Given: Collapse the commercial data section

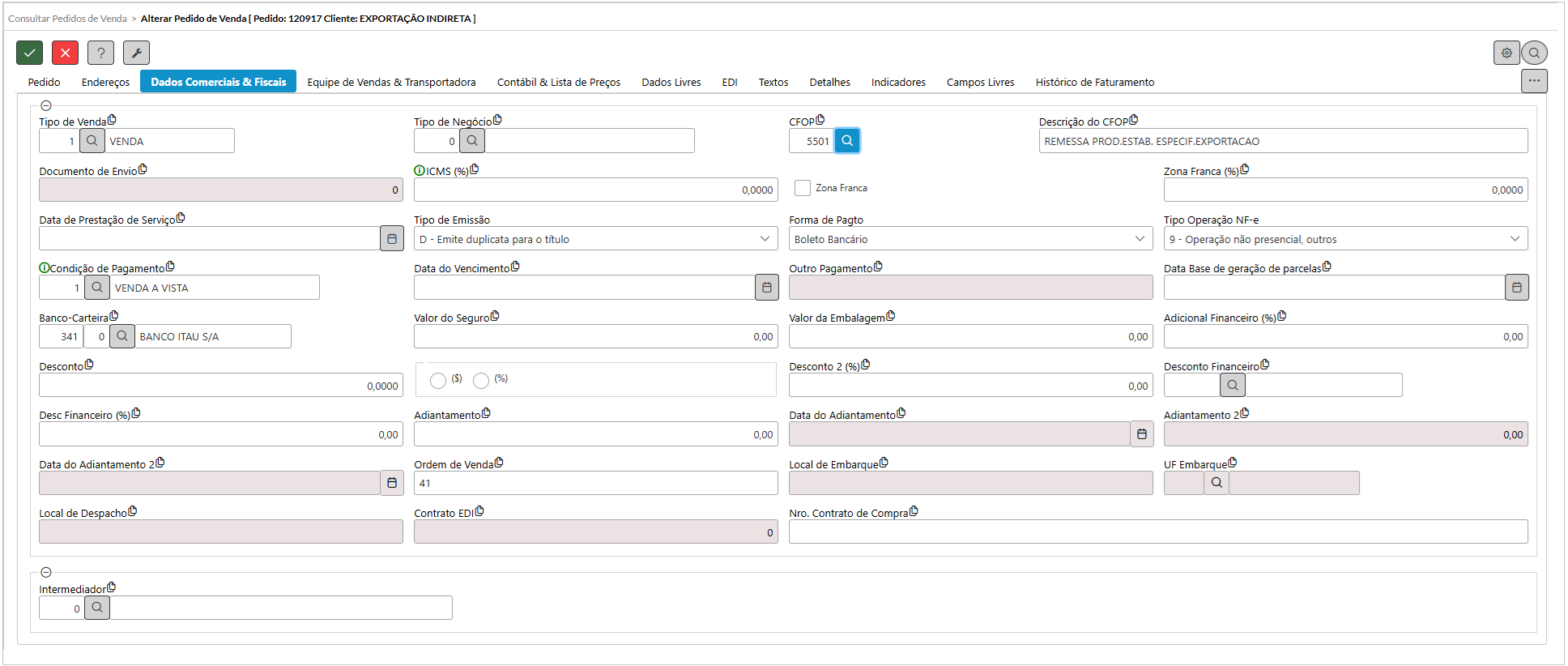Looking at the screenshot, I should point(46,105).
